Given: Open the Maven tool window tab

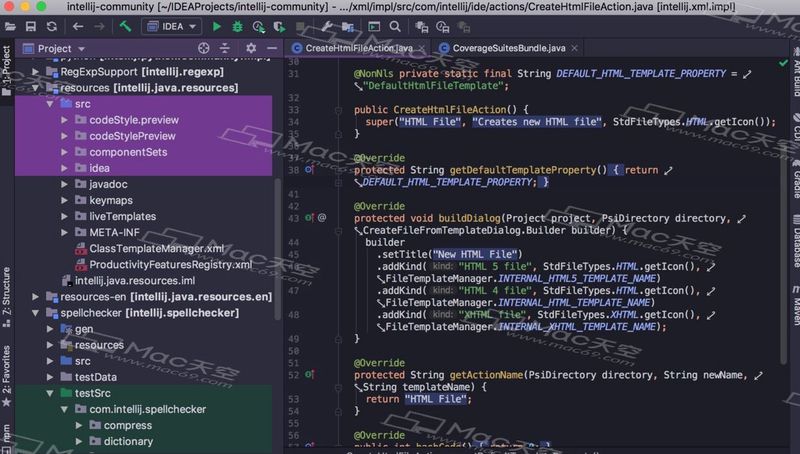Looking at the screenshot, I should click(796, 306).
